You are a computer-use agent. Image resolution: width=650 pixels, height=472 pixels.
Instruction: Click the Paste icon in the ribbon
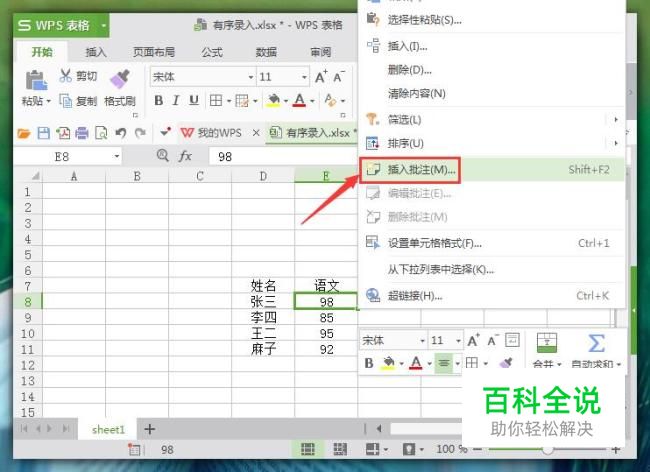click(x=36, y=80)
